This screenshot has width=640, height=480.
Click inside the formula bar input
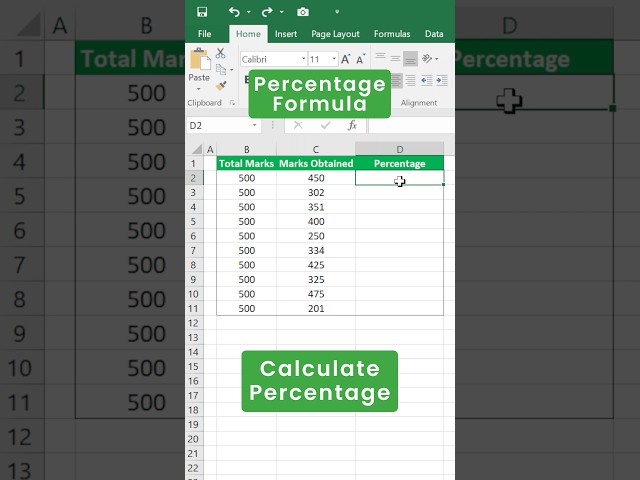(x=411, y=125)
